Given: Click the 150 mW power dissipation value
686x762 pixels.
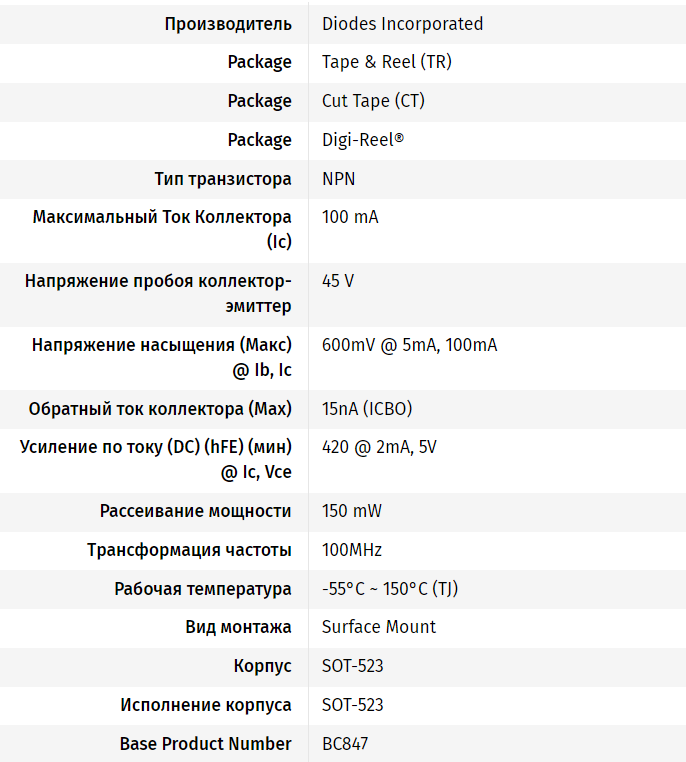Looking at the screenshot, I should pos(352,511).
